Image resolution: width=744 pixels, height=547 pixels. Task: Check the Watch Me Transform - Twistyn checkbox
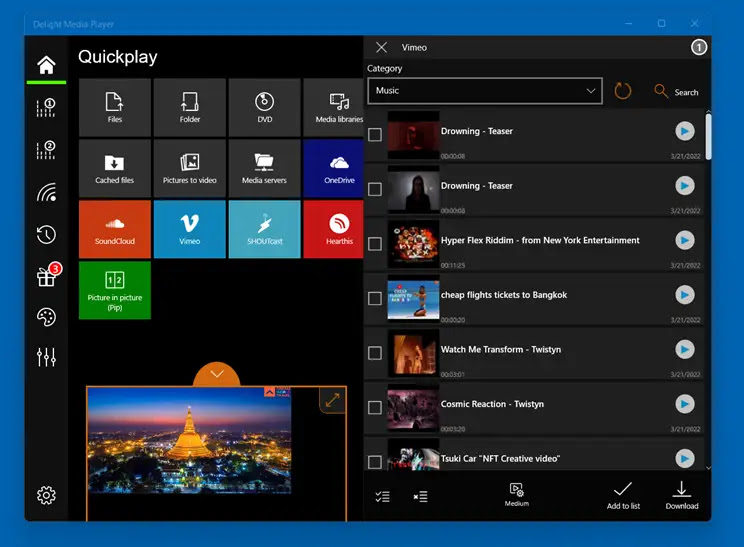(375, 353)
